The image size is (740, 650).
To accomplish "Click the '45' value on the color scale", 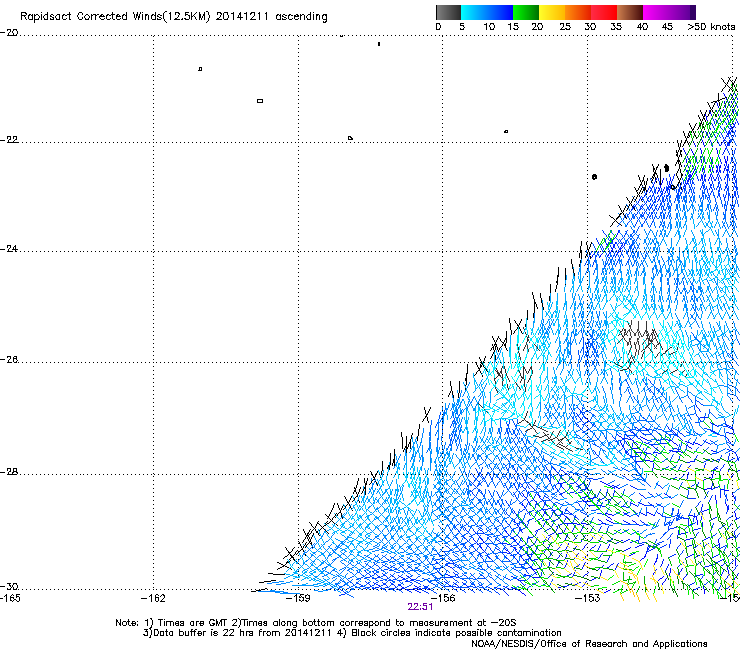I will pyautogui.click(x=667, y=26).
